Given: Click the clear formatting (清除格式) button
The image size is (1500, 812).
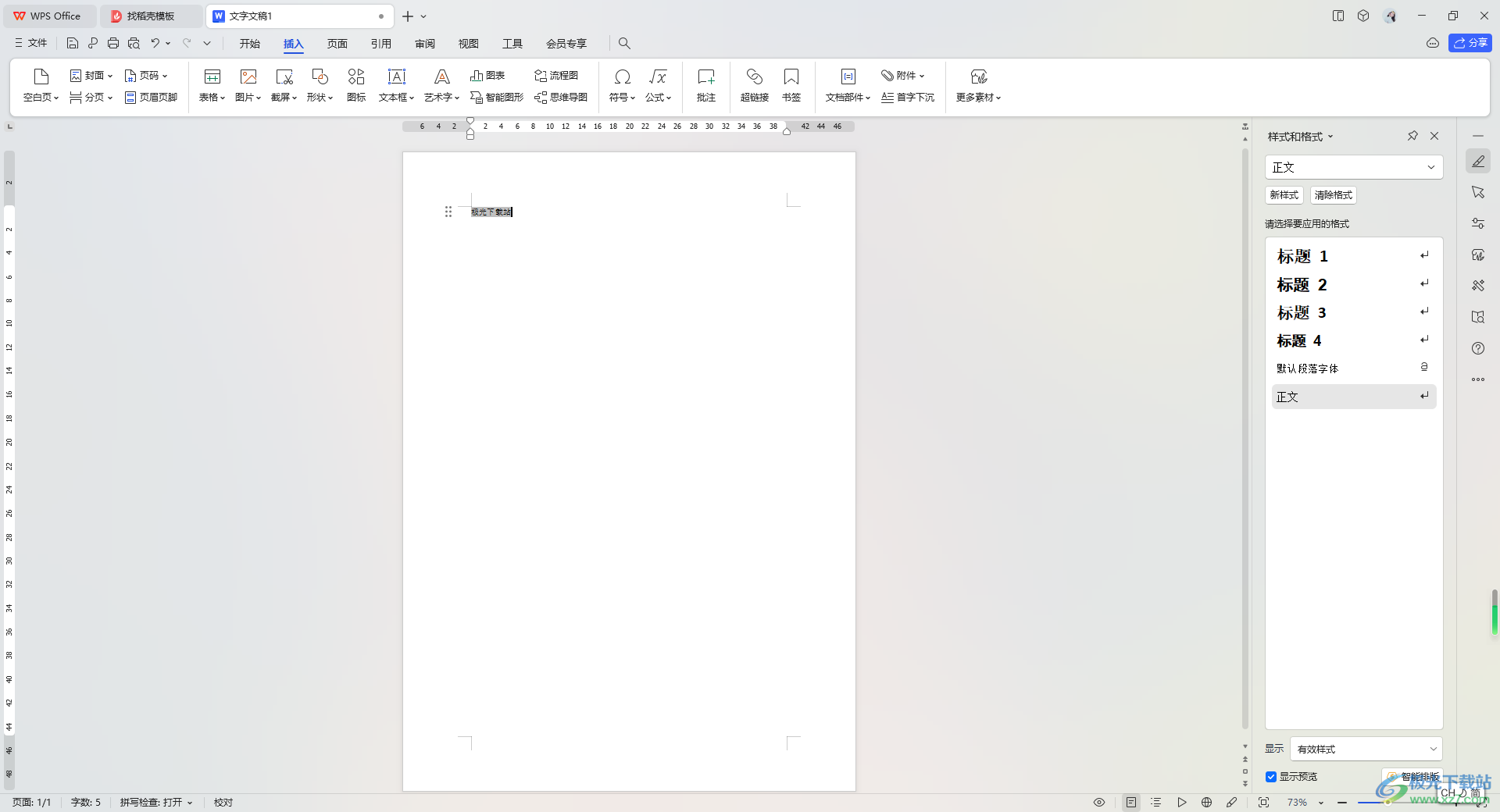Looking at the screenshot, I should coord(1334,195).
